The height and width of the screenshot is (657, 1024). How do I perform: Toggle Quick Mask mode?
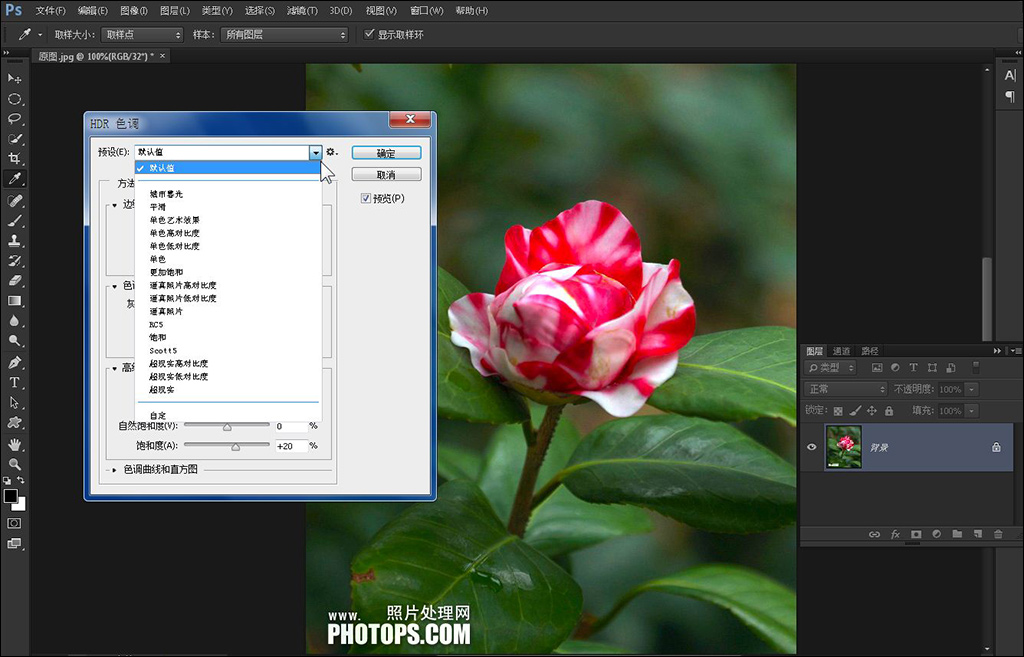pyautogui.click(x=14, y=523)
